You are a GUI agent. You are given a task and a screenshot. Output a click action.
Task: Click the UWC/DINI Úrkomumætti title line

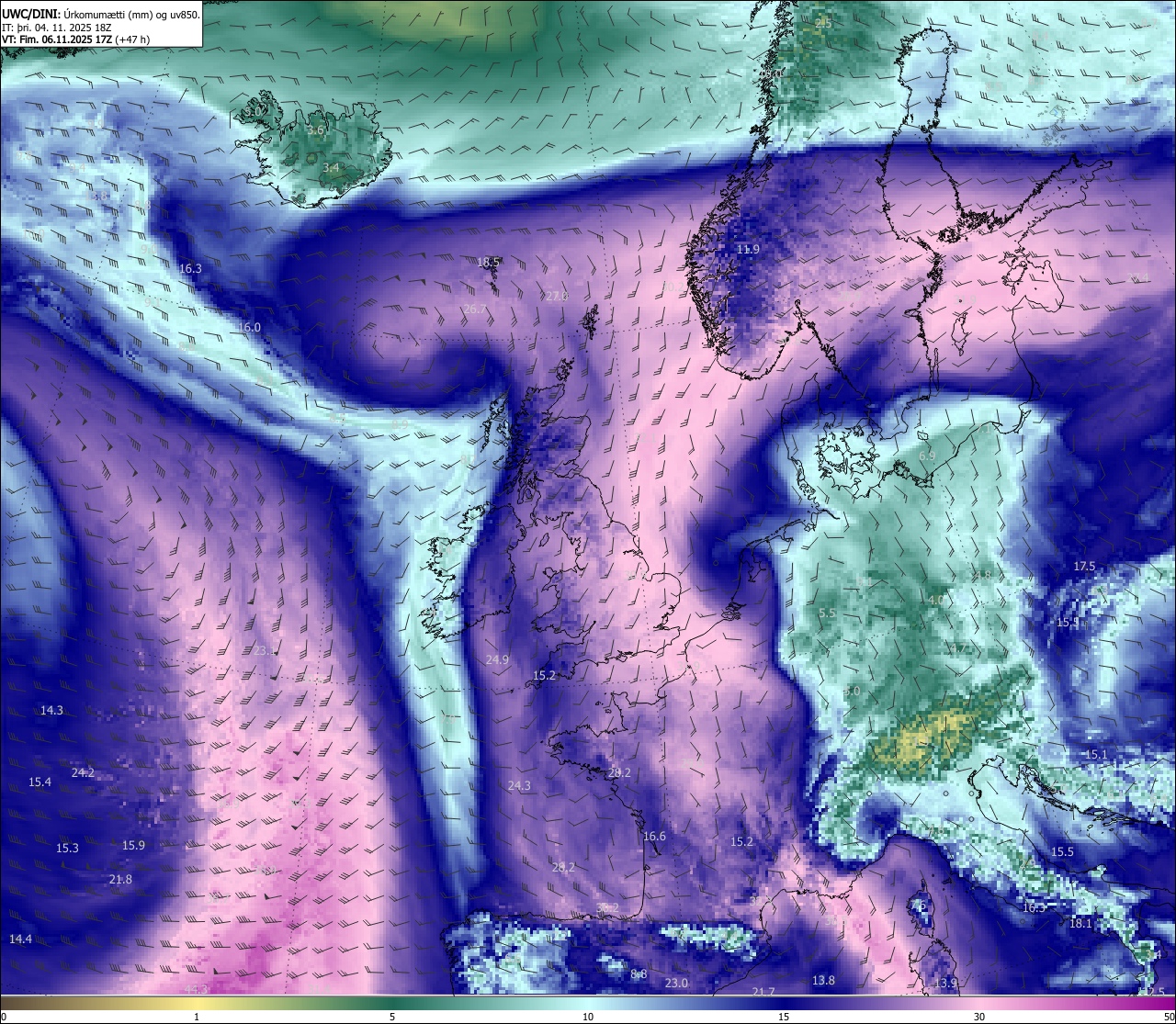(100, 14)
